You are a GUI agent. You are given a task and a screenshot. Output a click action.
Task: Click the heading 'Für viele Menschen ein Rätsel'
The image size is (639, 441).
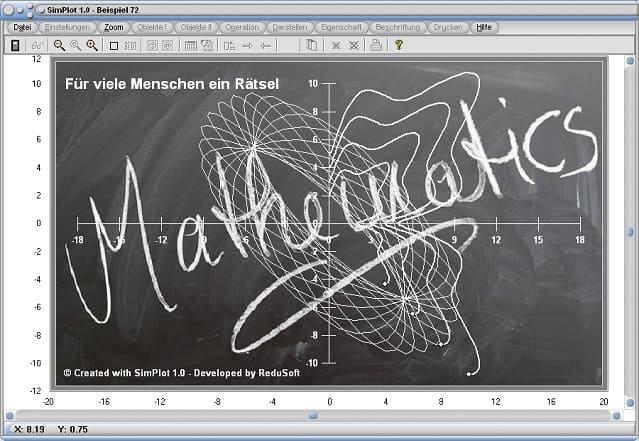pos(172,84)
